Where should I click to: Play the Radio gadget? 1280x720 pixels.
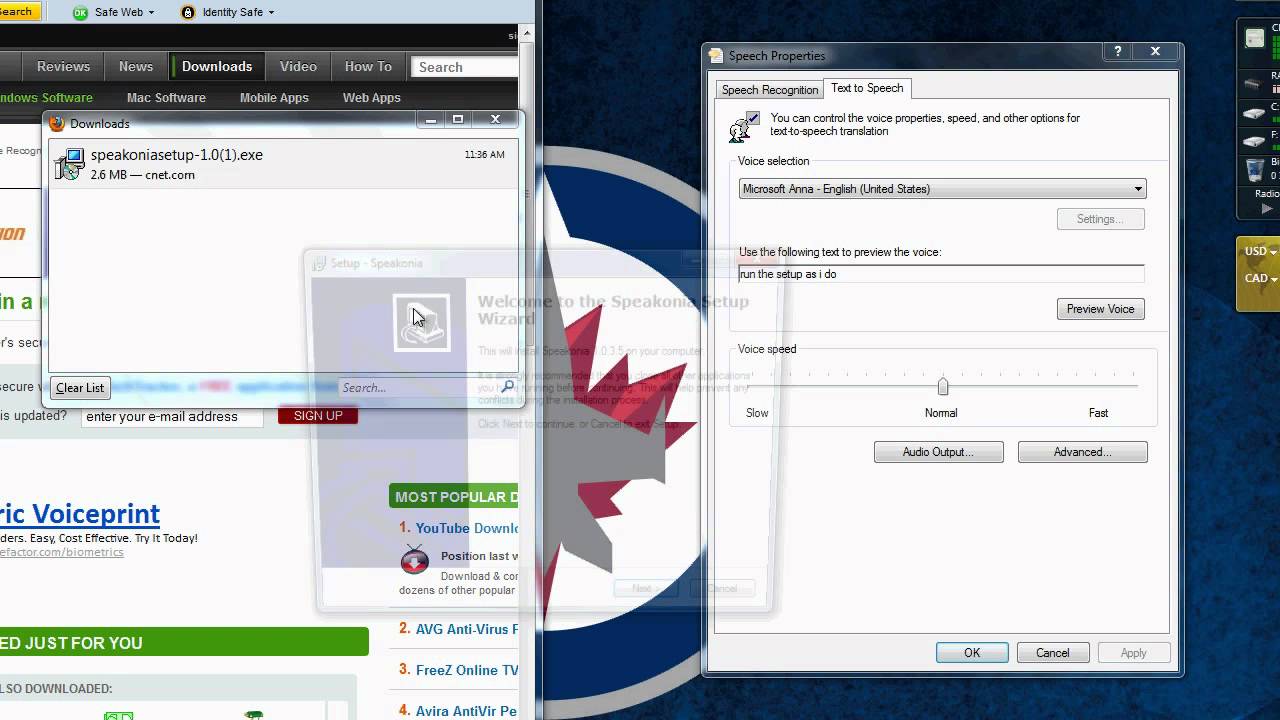click(x=1267, y=209)
